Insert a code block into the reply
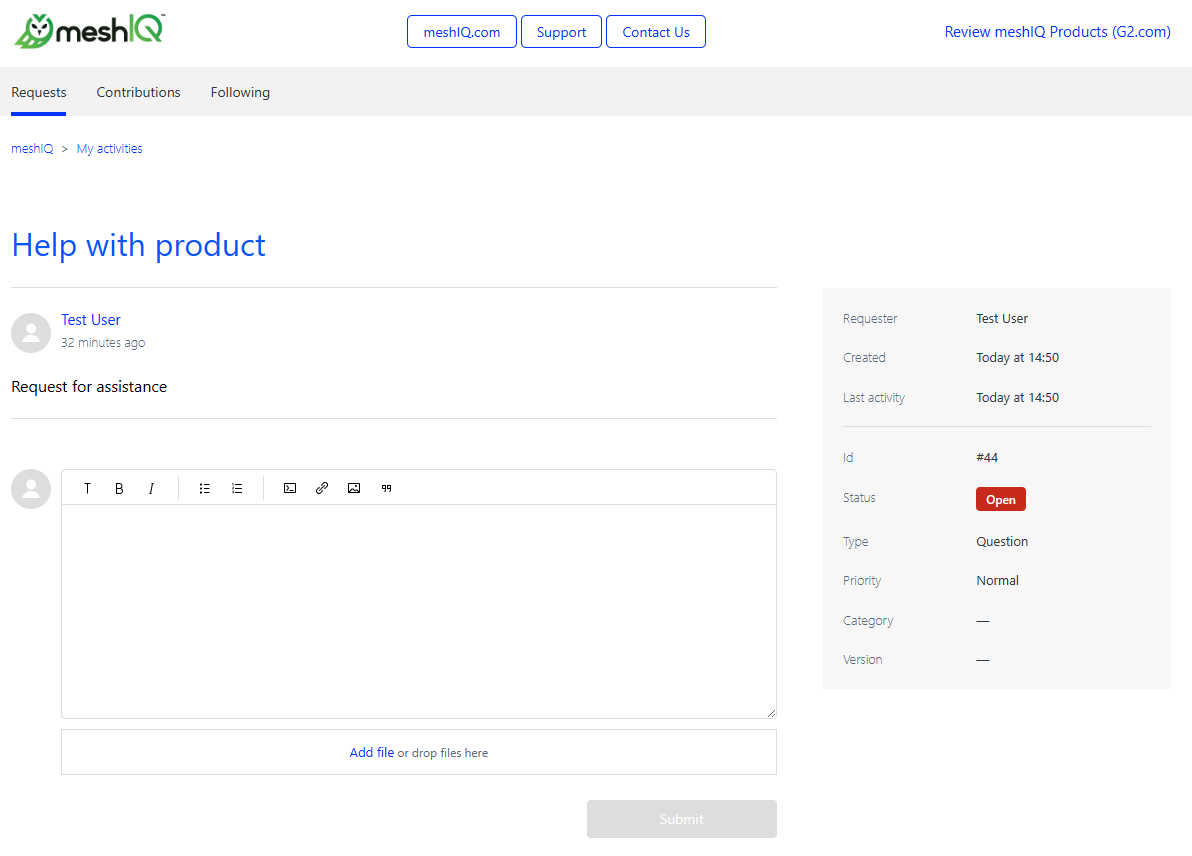Image resolution: width=1192 pixels, height=856 pixels. coord(290,488)
